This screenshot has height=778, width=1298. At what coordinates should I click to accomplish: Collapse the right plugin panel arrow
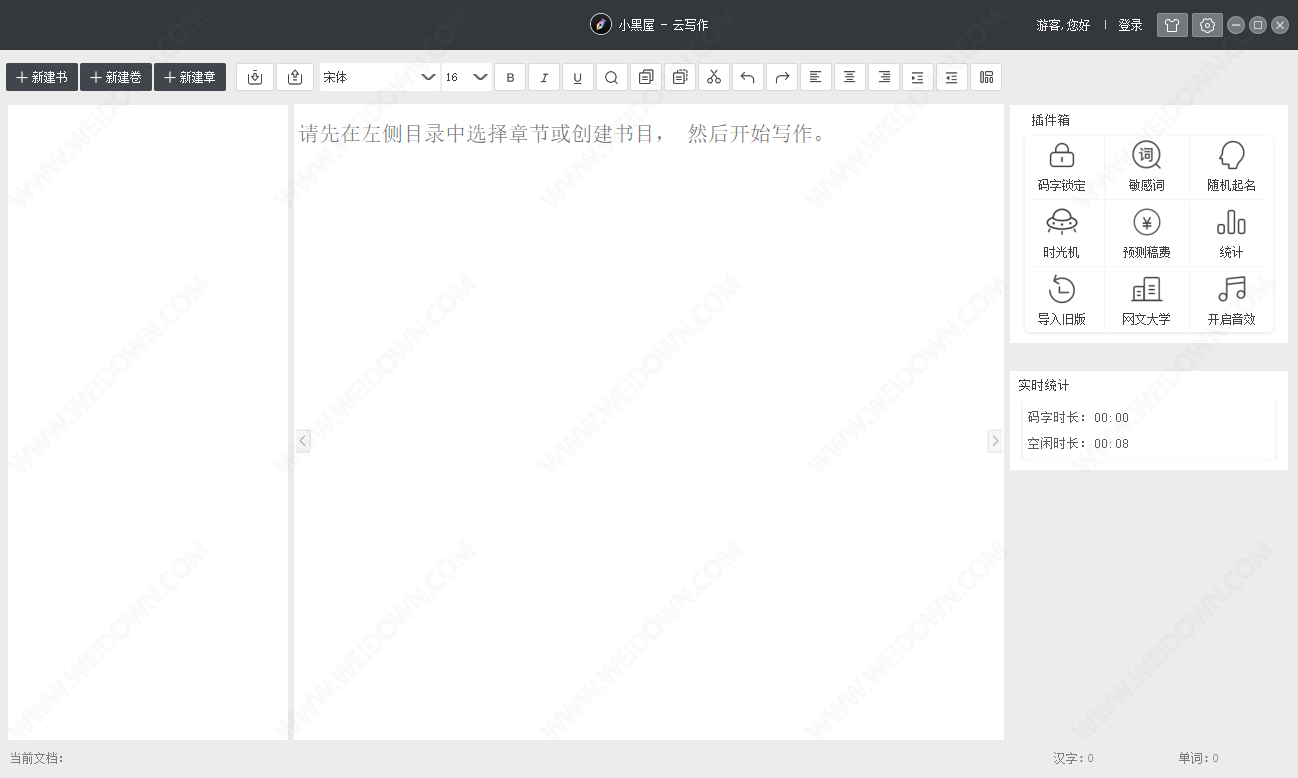(995, 440)
